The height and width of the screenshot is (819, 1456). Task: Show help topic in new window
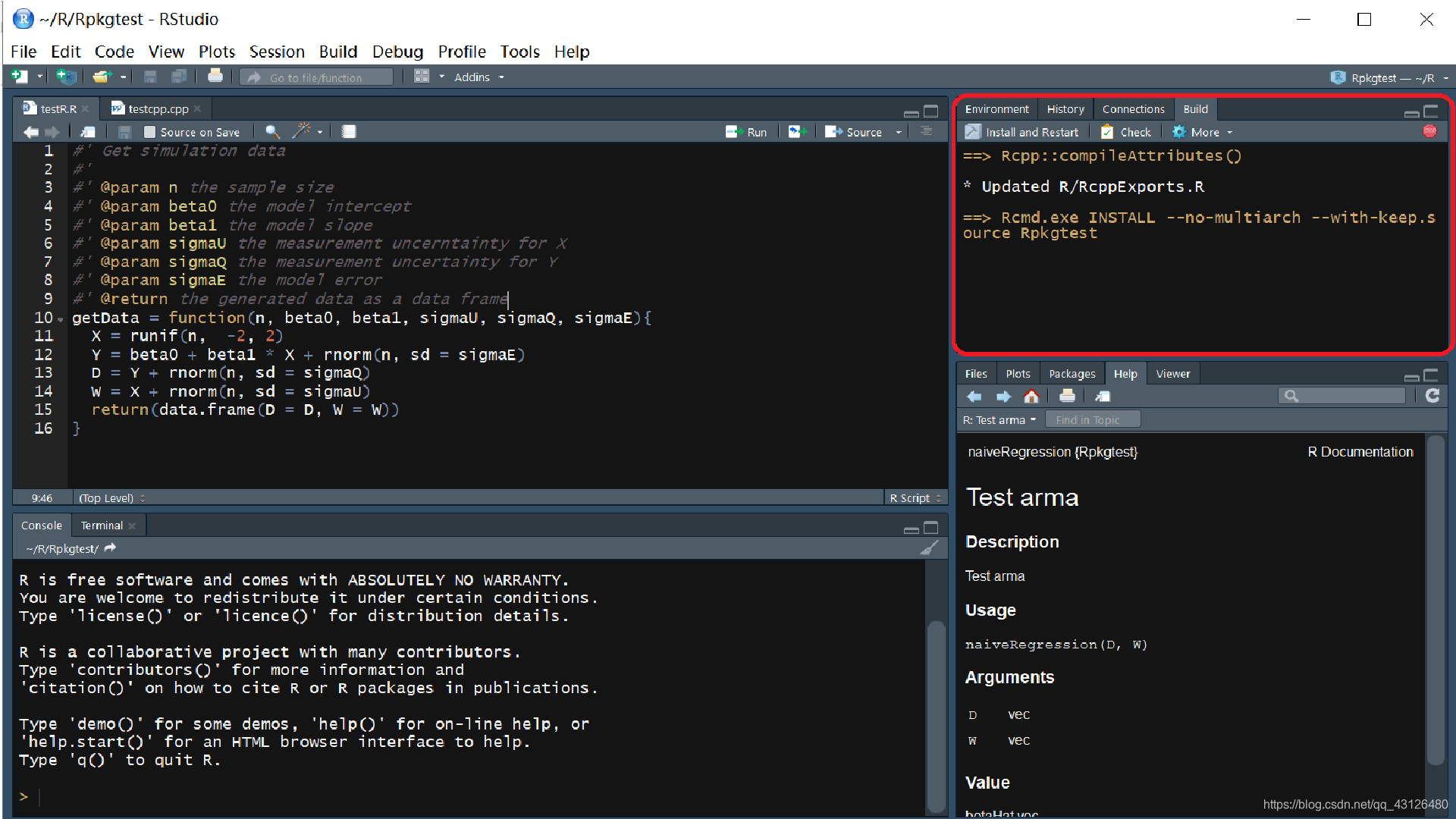tap(1103, 397)
